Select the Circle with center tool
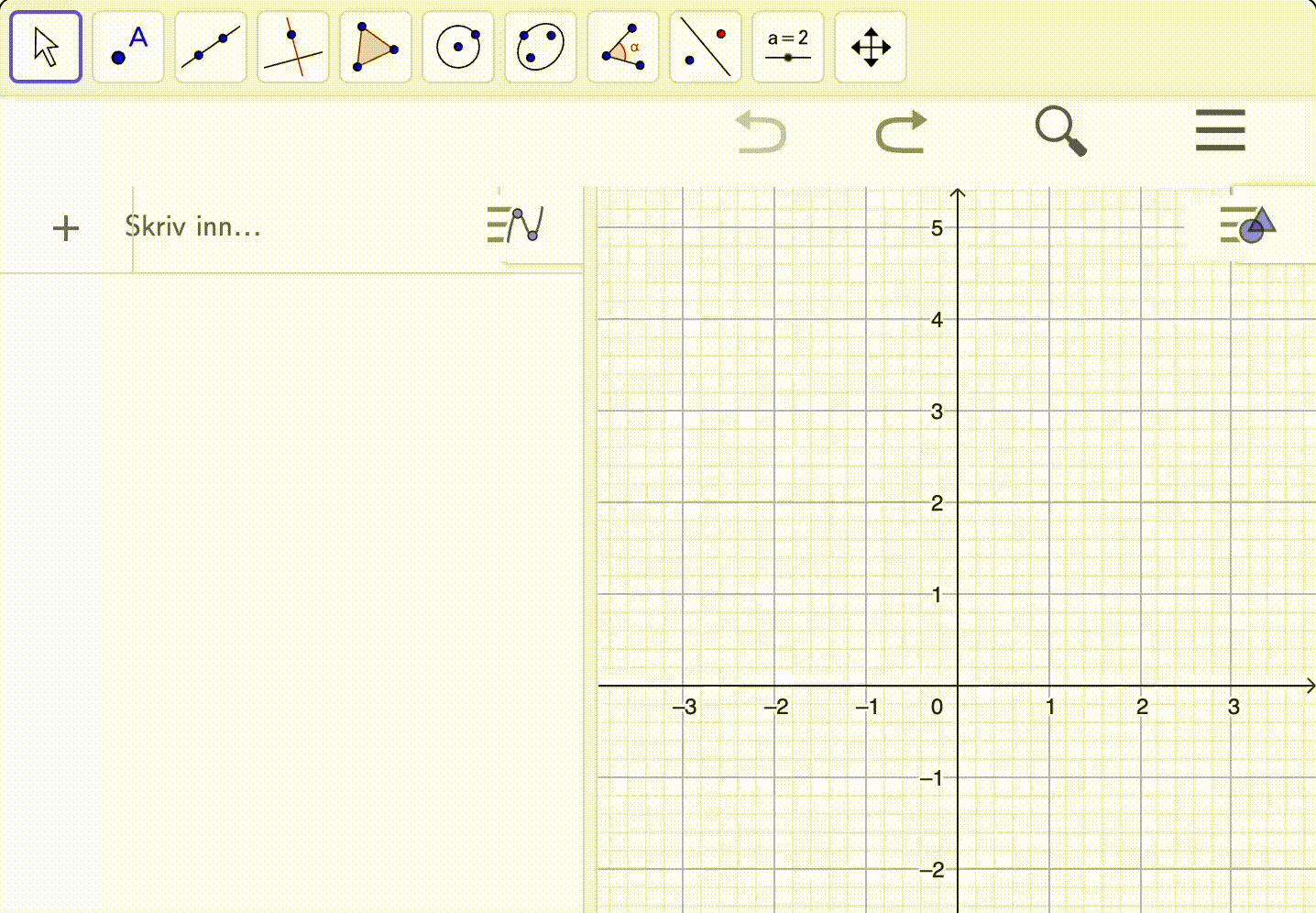This screenshot has height=913, width=1316. click(x=458, y=47)
